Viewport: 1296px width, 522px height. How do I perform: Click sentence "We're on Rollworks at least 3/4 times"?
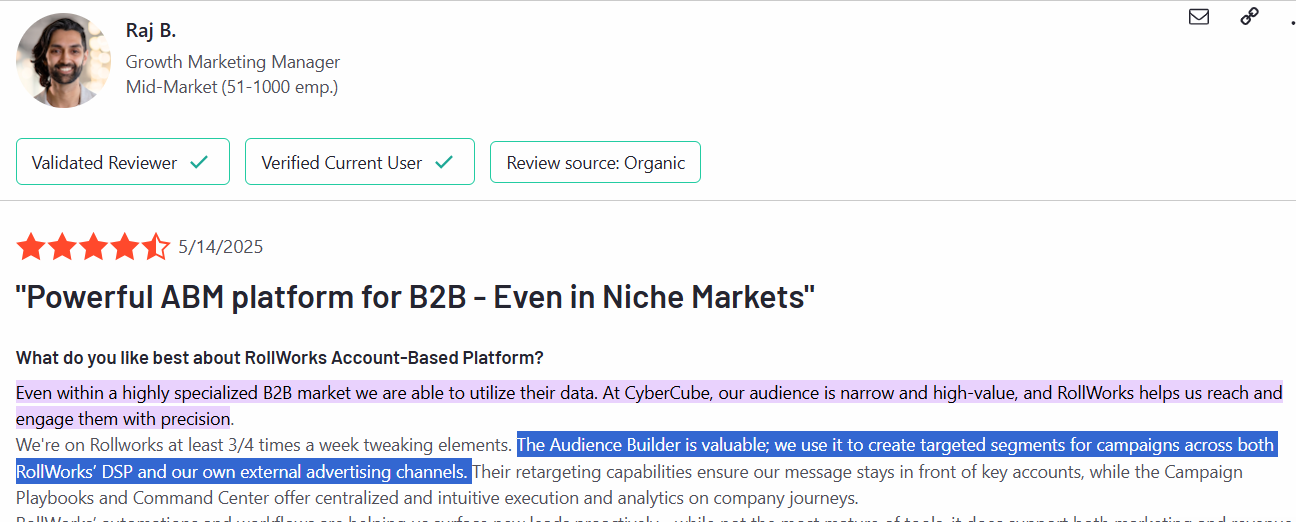click(x=265, y=445)
